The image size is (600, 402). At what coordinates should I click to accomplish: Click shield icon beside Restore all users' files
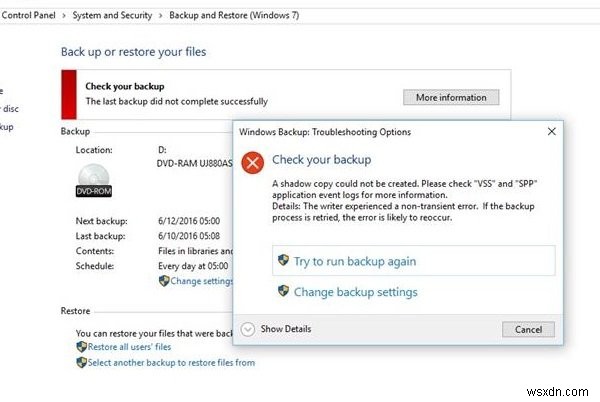[81, 347]
